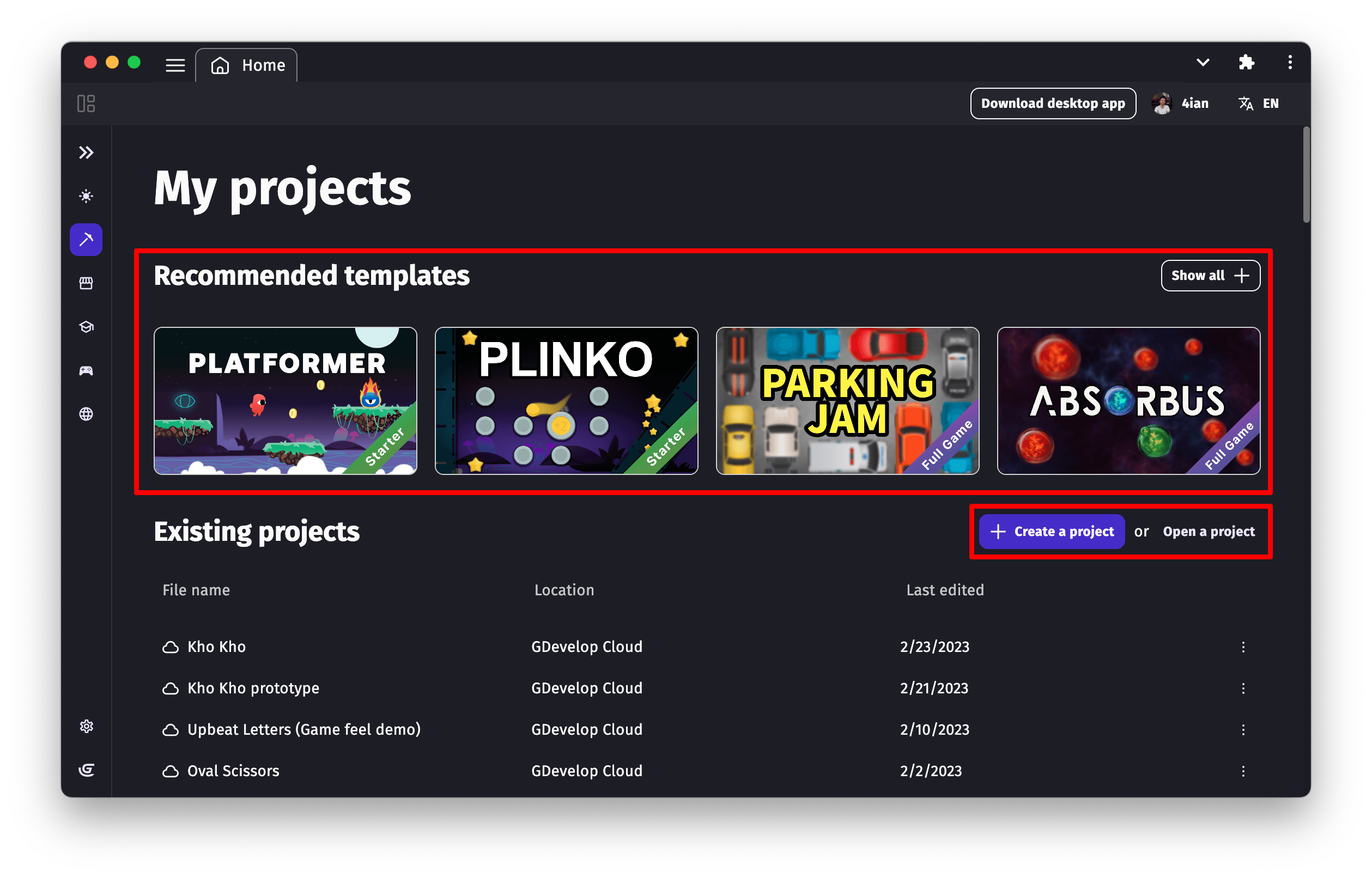
Task: Click the Create a project button
Action: [1052, 532]
